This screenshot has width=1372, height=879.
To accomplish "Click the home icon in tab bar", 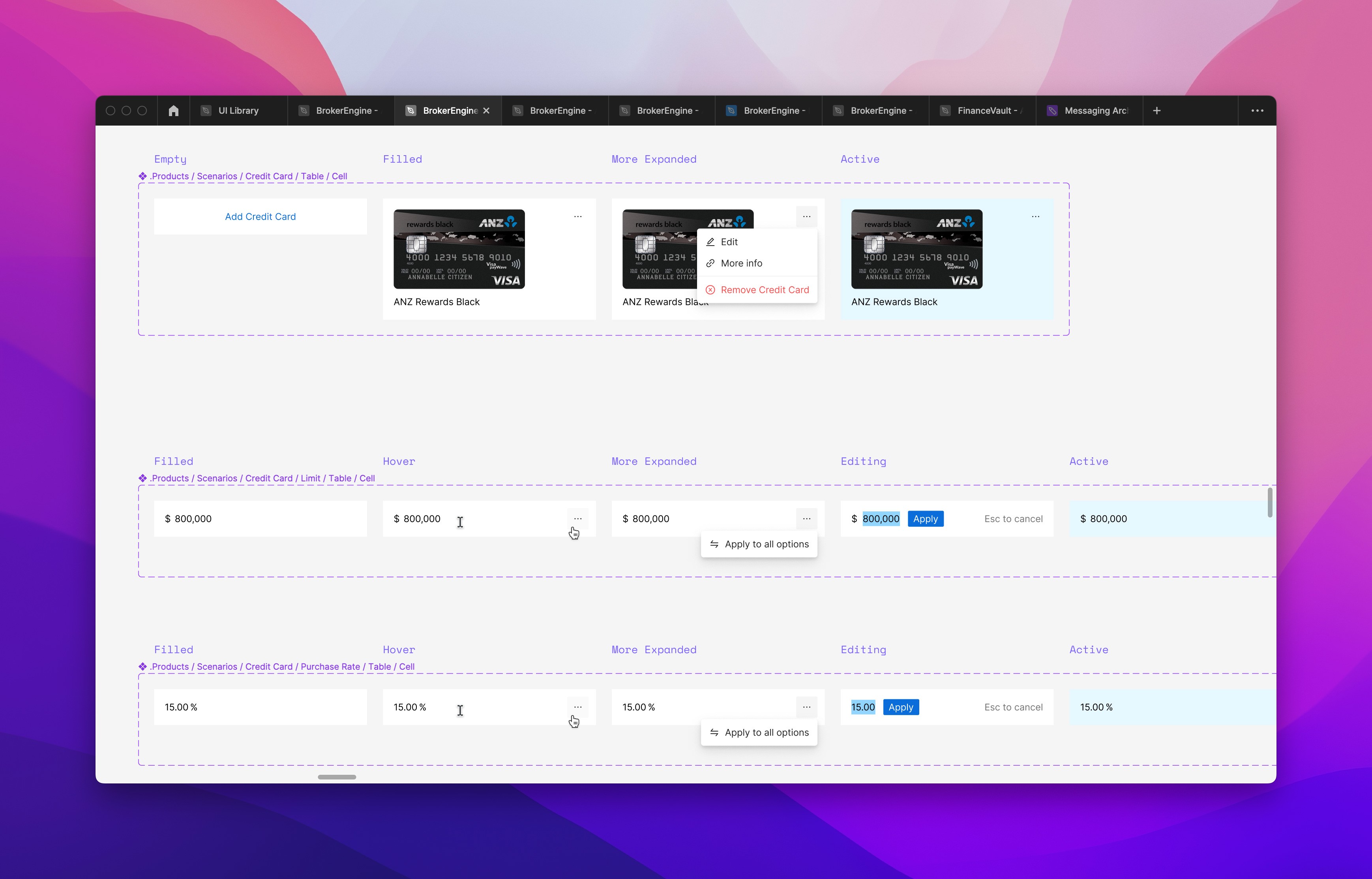I will coord(173,111).
